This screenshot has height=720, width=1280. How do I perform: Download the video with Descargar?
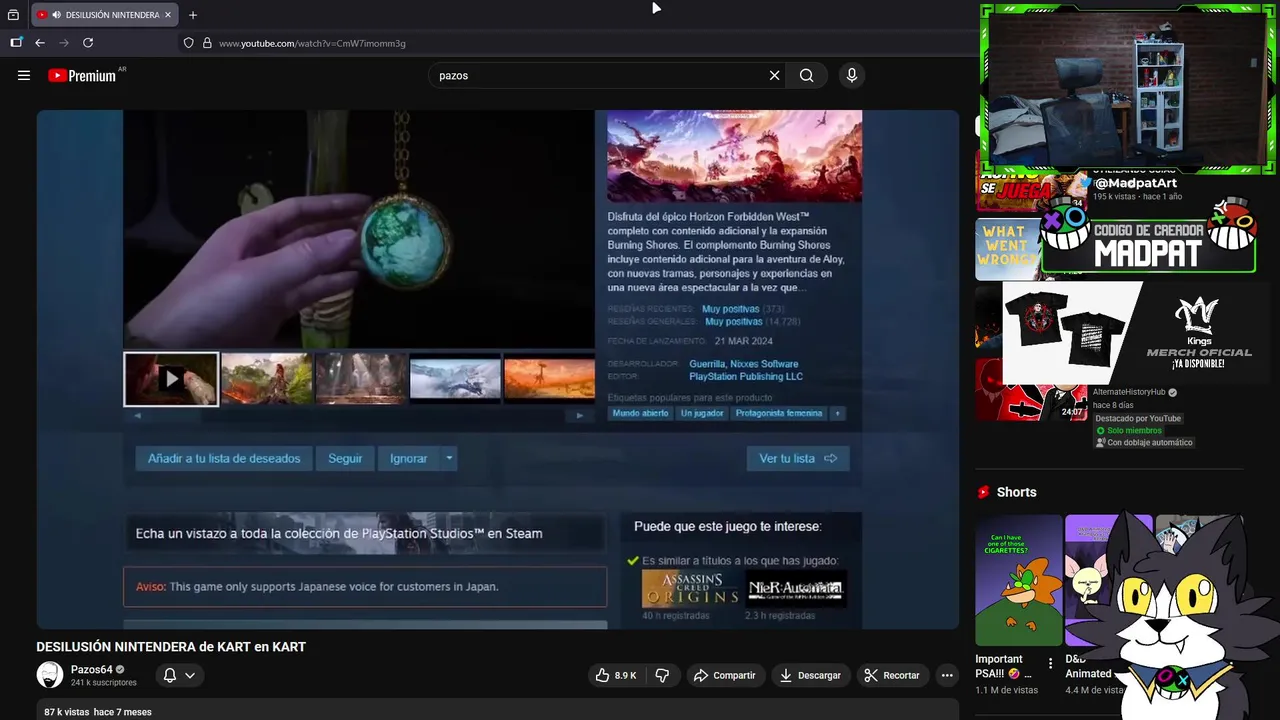(x=810, y=676)
